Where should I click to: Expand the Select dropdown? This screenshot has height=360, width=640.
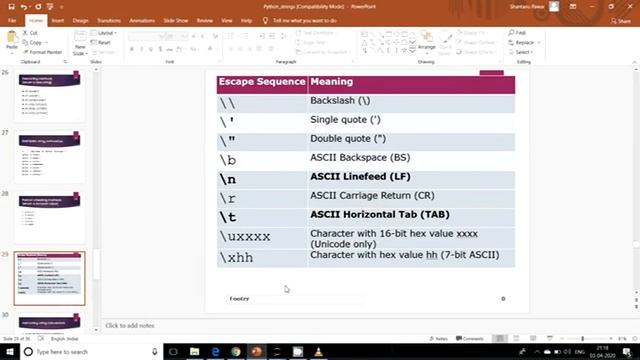coord(521,52)
